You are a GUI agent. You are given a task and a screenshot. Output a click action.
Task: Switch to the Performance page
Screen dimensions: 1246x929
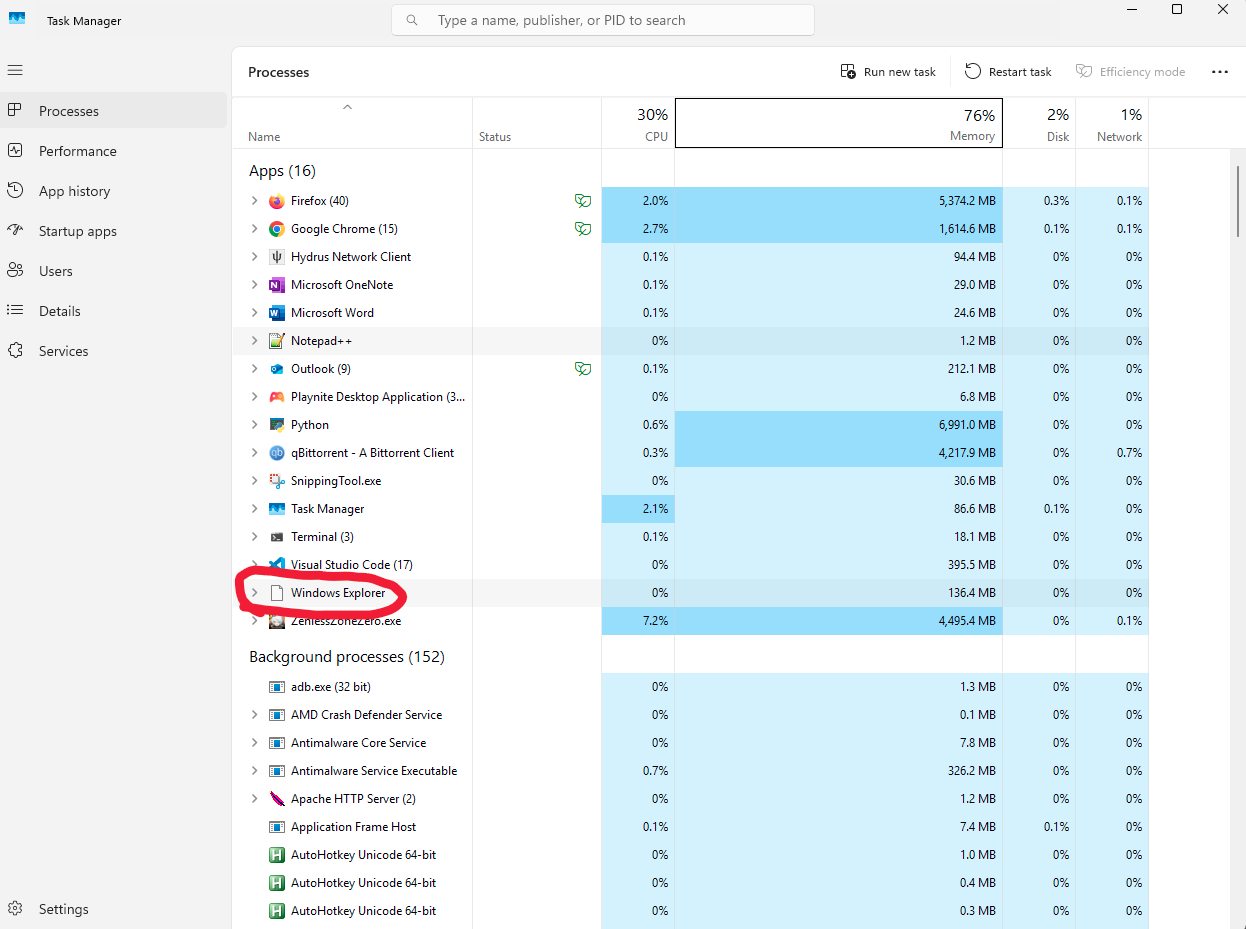click(114, 151)
